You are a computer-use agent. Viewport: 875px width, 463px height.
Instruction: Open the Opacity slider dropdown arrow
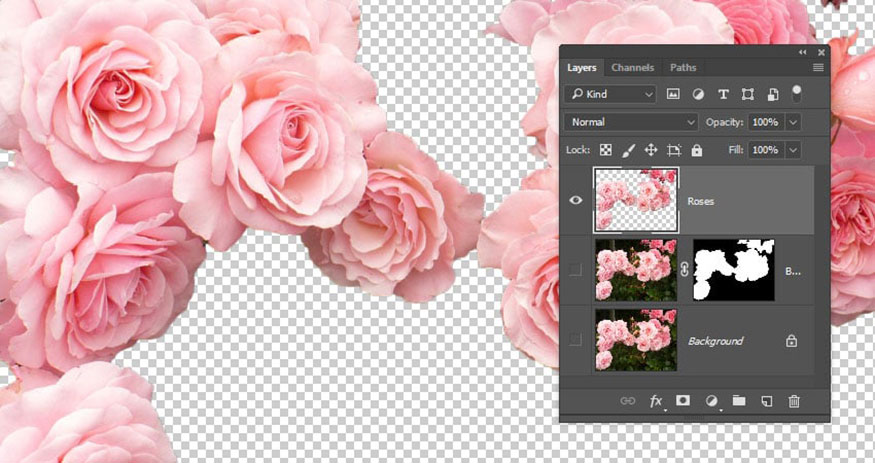point(793,122)
